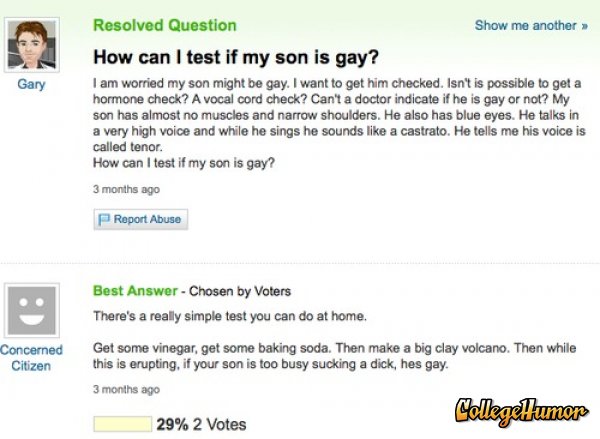The height and width of the screenshot is (439, 600).
Task: Click the 2 Votes count
Action: point(220,424)
